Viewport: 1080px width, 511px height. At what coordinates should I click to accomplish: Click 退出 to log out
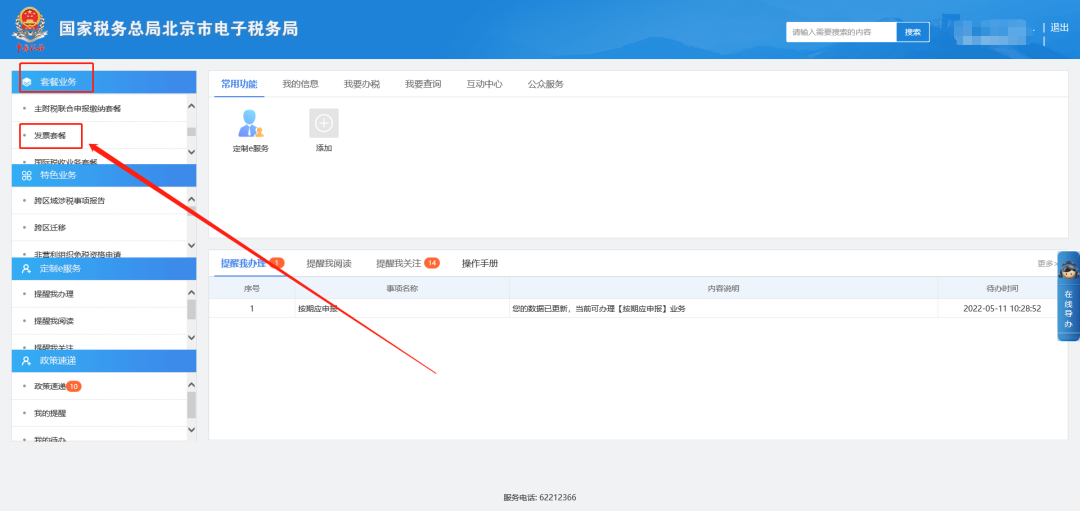1059,28
